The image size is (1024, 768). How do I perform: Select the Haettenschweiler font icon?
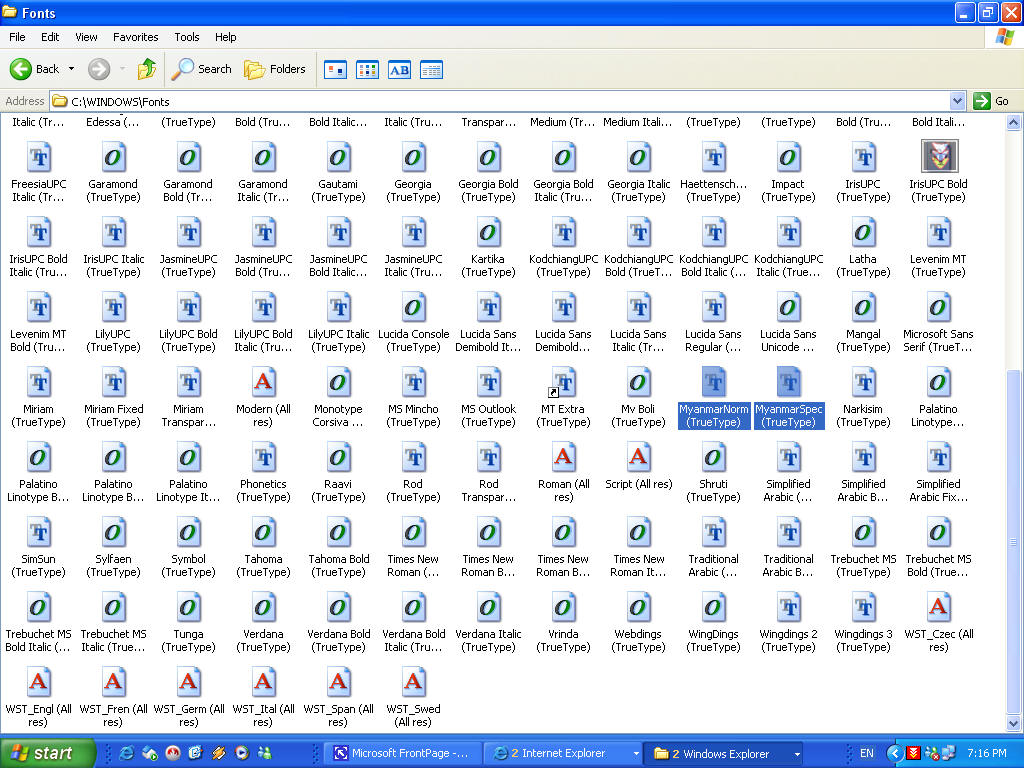(713, 157)
